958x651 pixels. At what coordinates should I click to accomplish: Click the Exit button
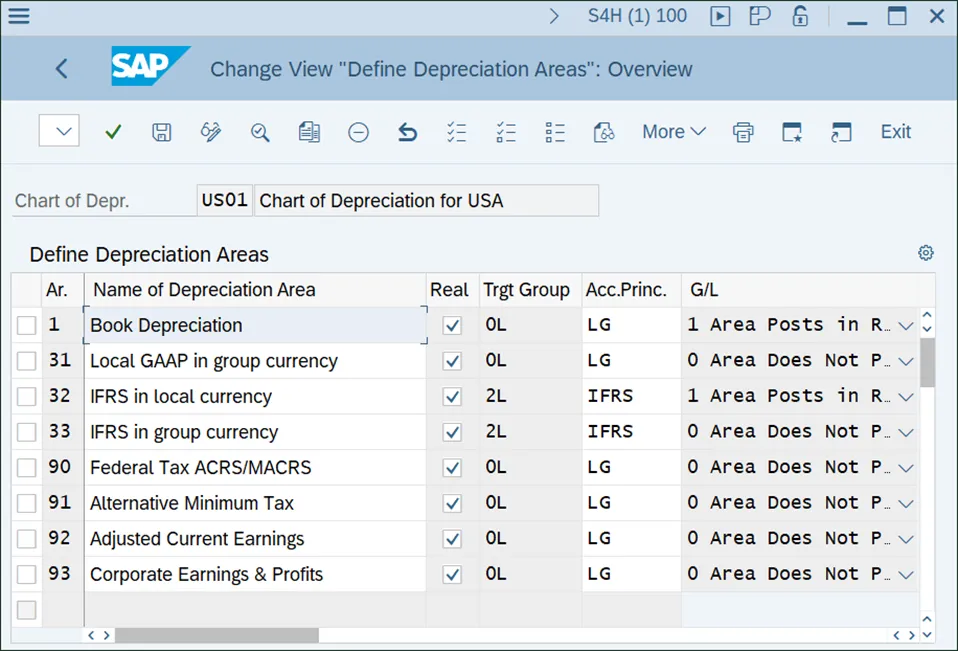tap(895, 132)
